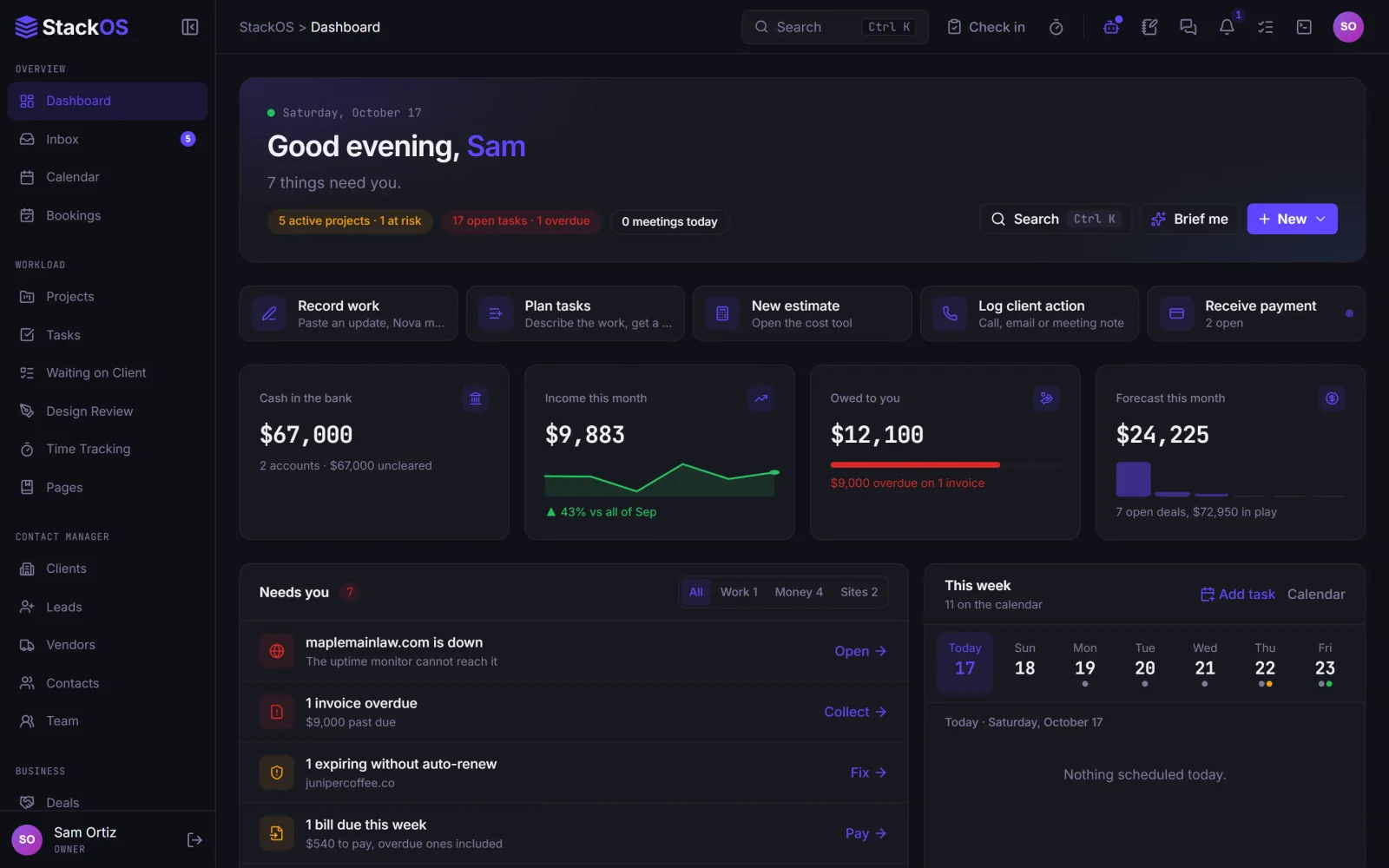1389x868 pixels.
Task: Open the bot assistant icon in top bar
Action: click(x=1111, y=27)
